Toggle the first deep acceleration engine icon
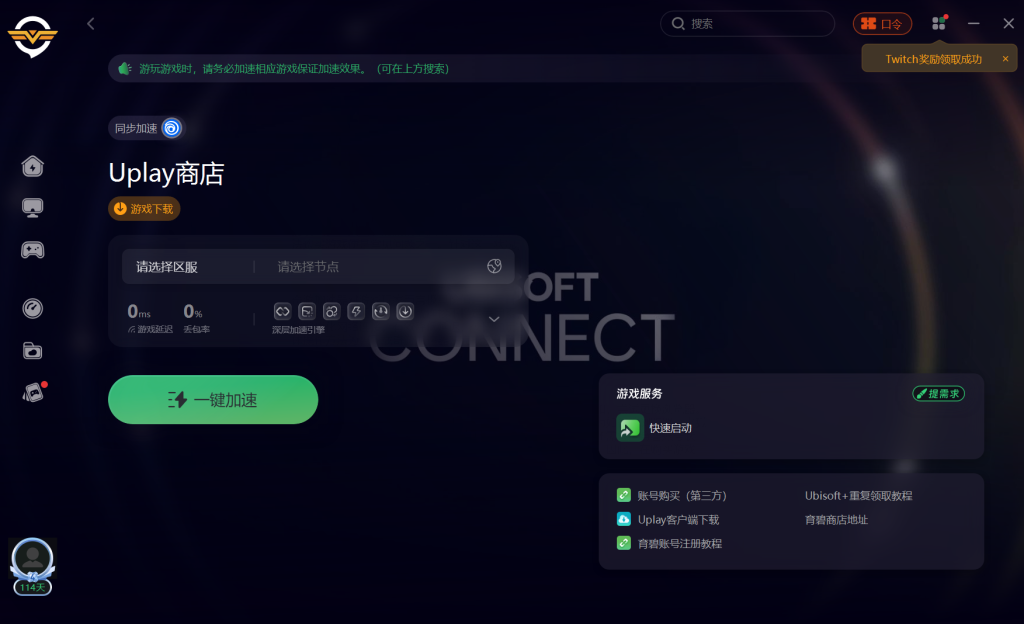The width and height of the screenshot is (1024, 624). pyautogui.click(x=282, y=311)
